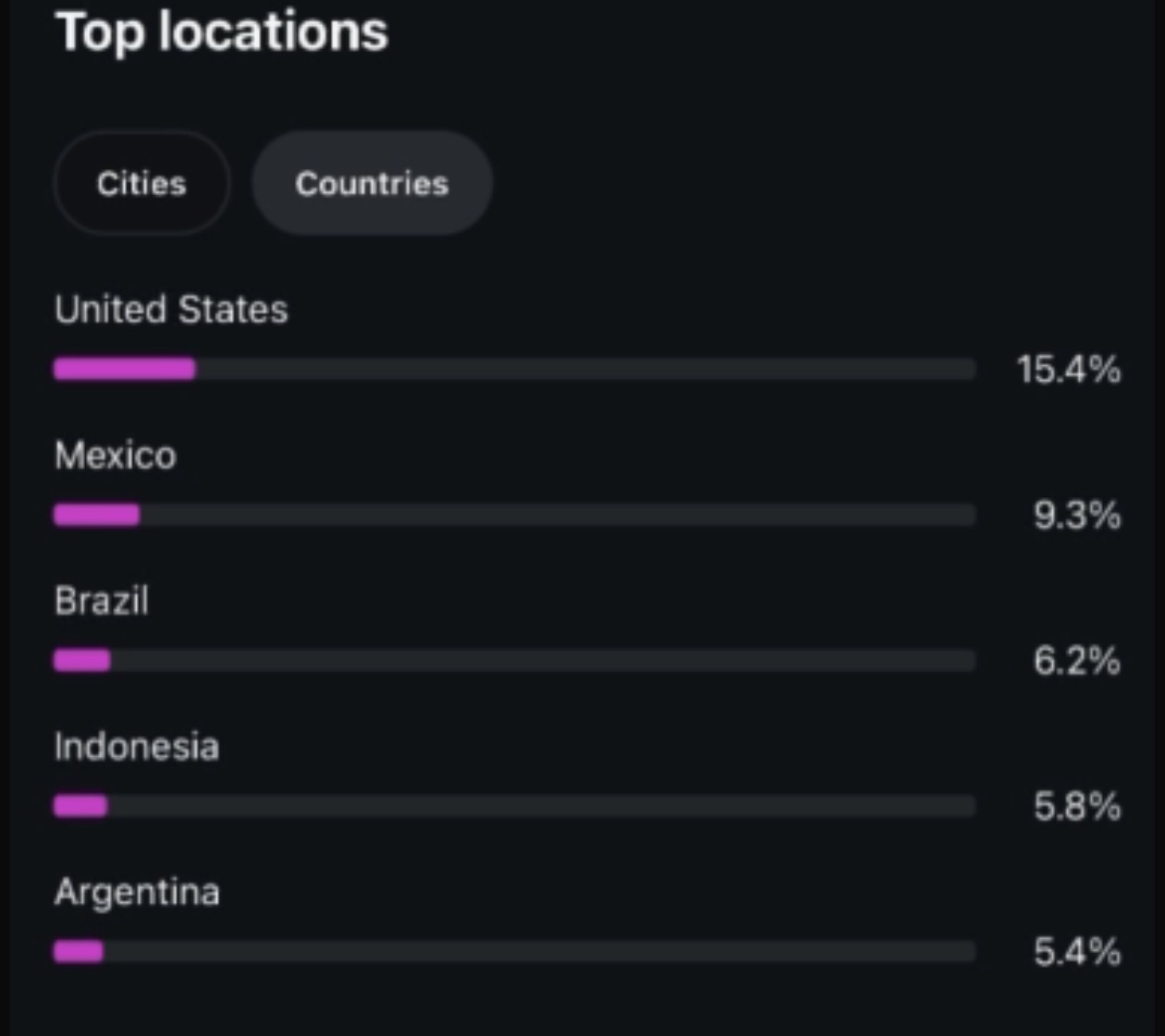The height and width of the screenshot is (1036, 1165).
Task: Click pink filled segment of Mexico bar
Action: pyautogui.click(x=97, y=515)
